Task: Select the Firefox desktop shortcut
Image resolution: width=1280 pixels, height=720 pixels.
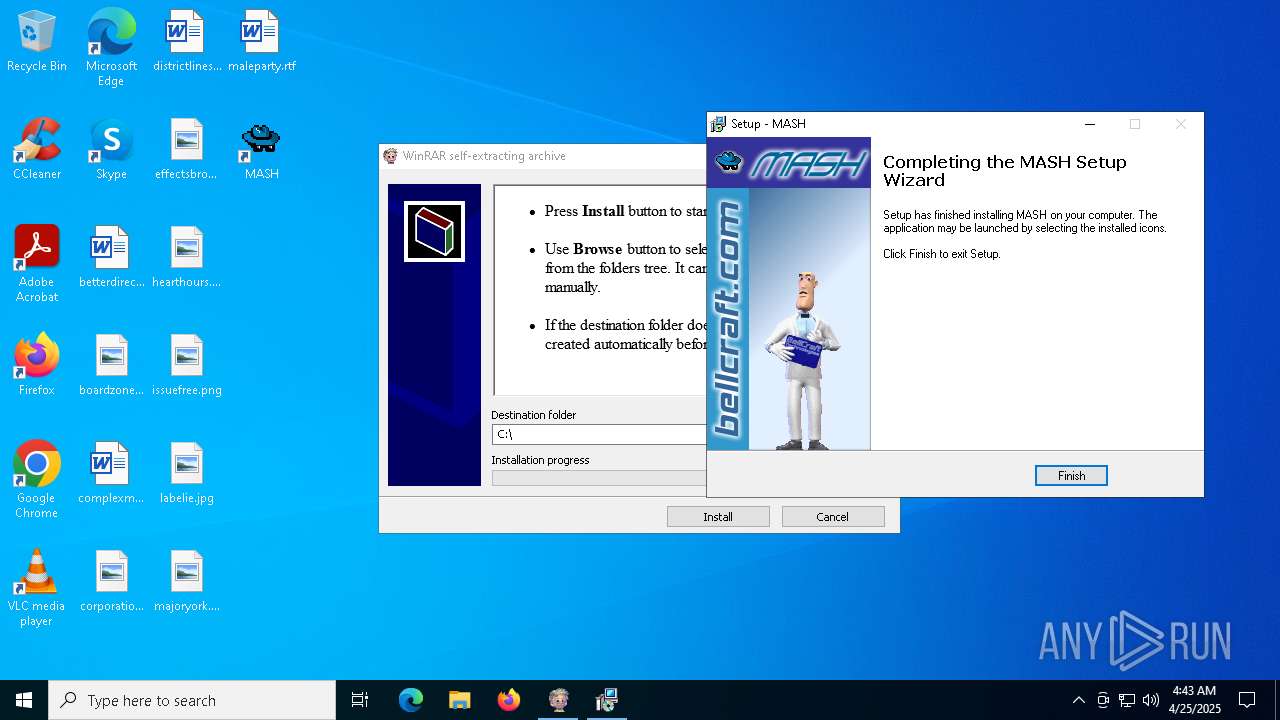Action: pos(37,365)
